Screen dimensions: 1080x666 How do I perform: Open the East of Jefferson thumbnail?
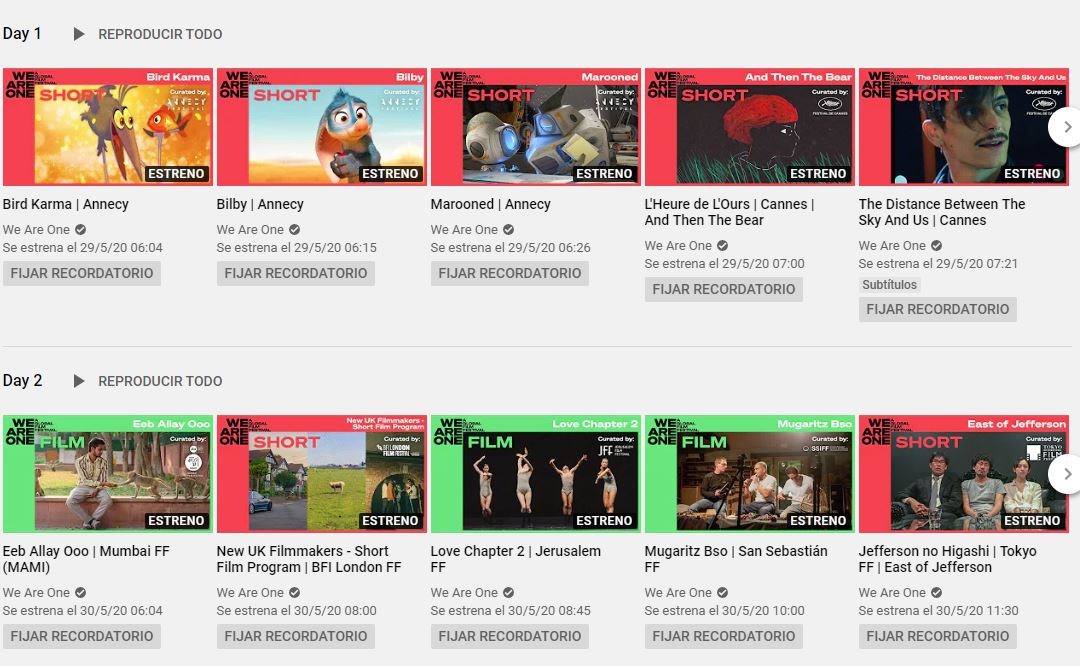[x=964, y=474]
